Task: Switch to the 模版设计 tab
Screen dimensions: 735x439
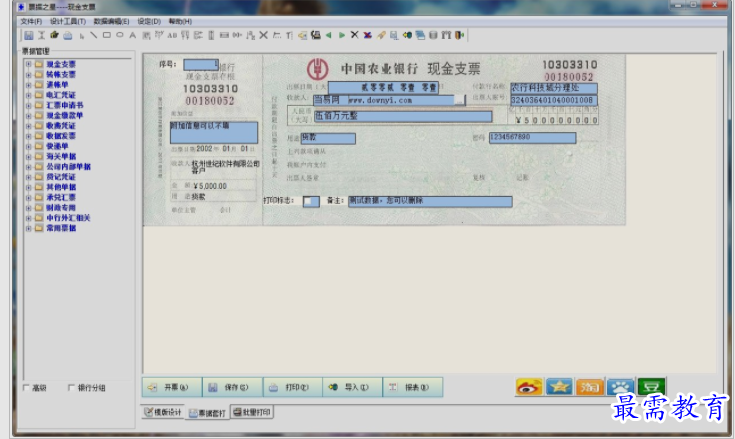Action: pos(163,412)
